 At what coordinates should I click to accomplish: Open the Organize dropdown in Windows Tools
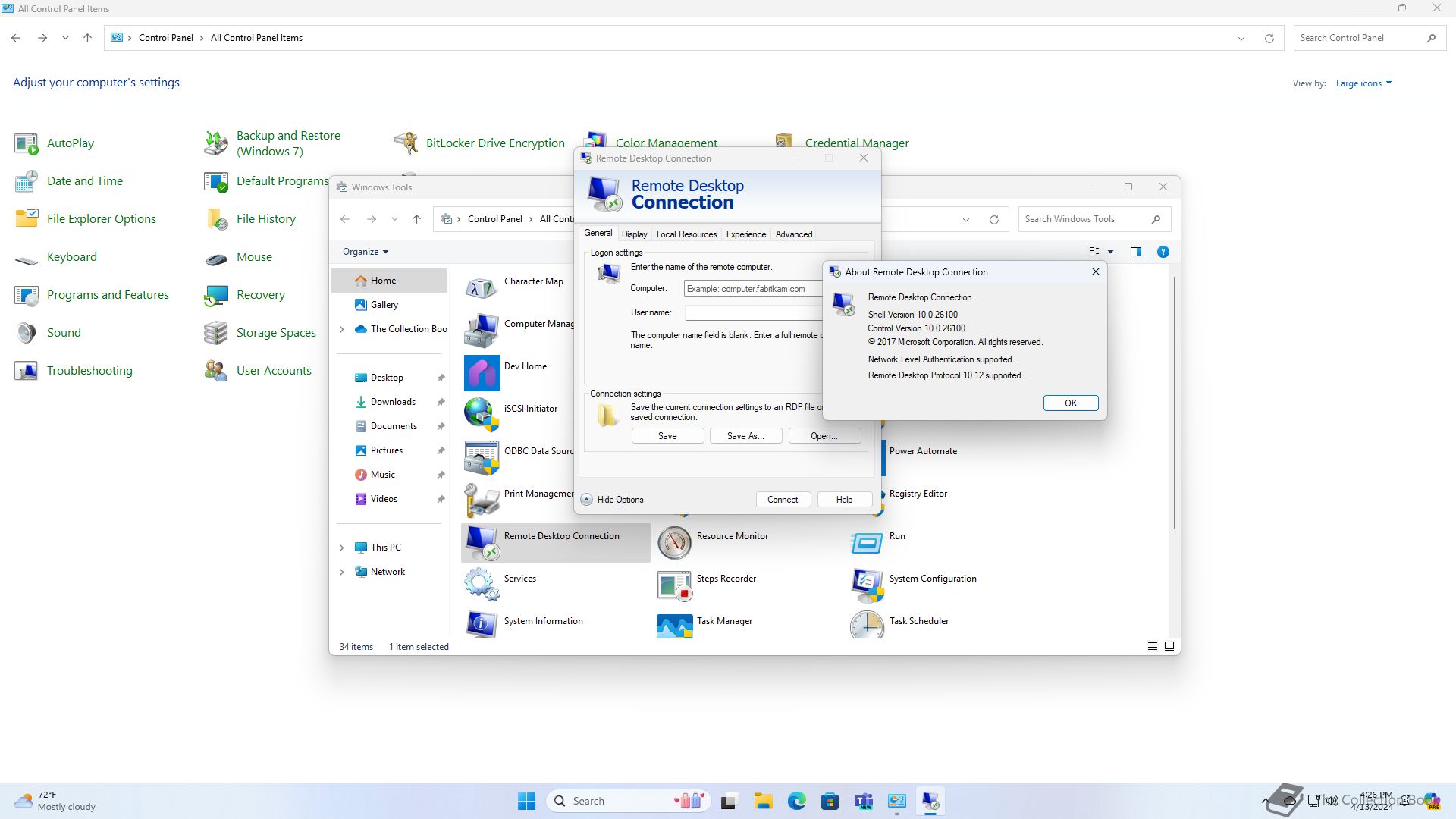tap(366, 252)
